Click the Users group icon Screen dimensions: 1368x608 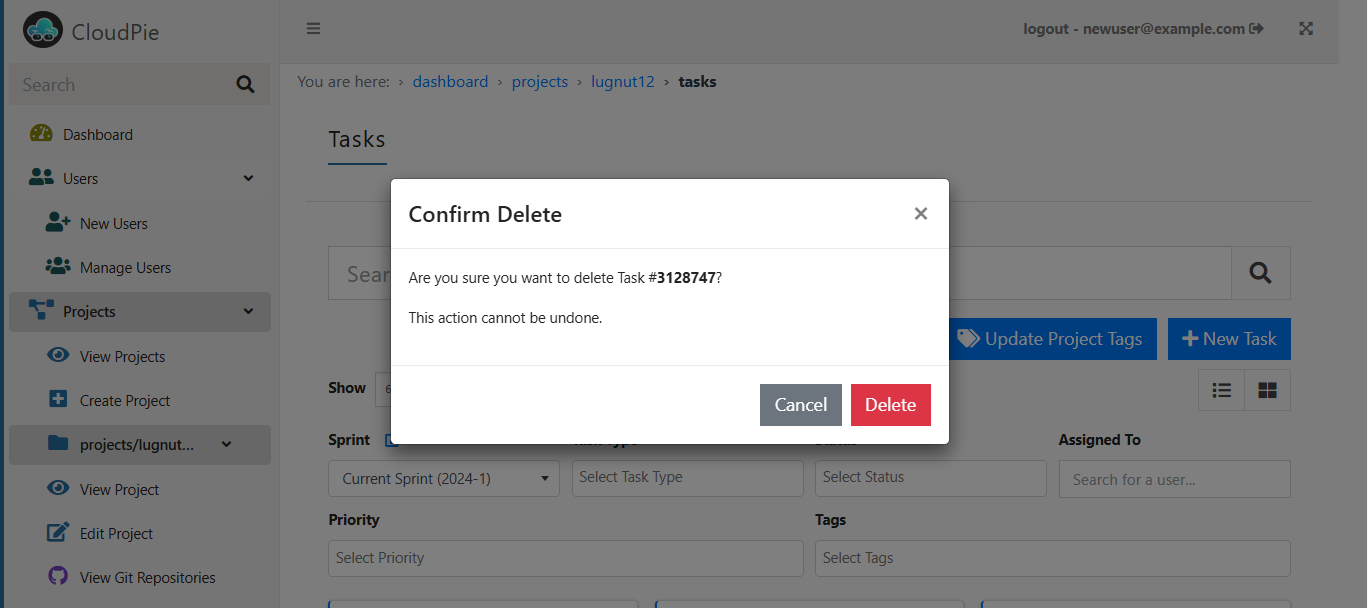coord(41,178)
